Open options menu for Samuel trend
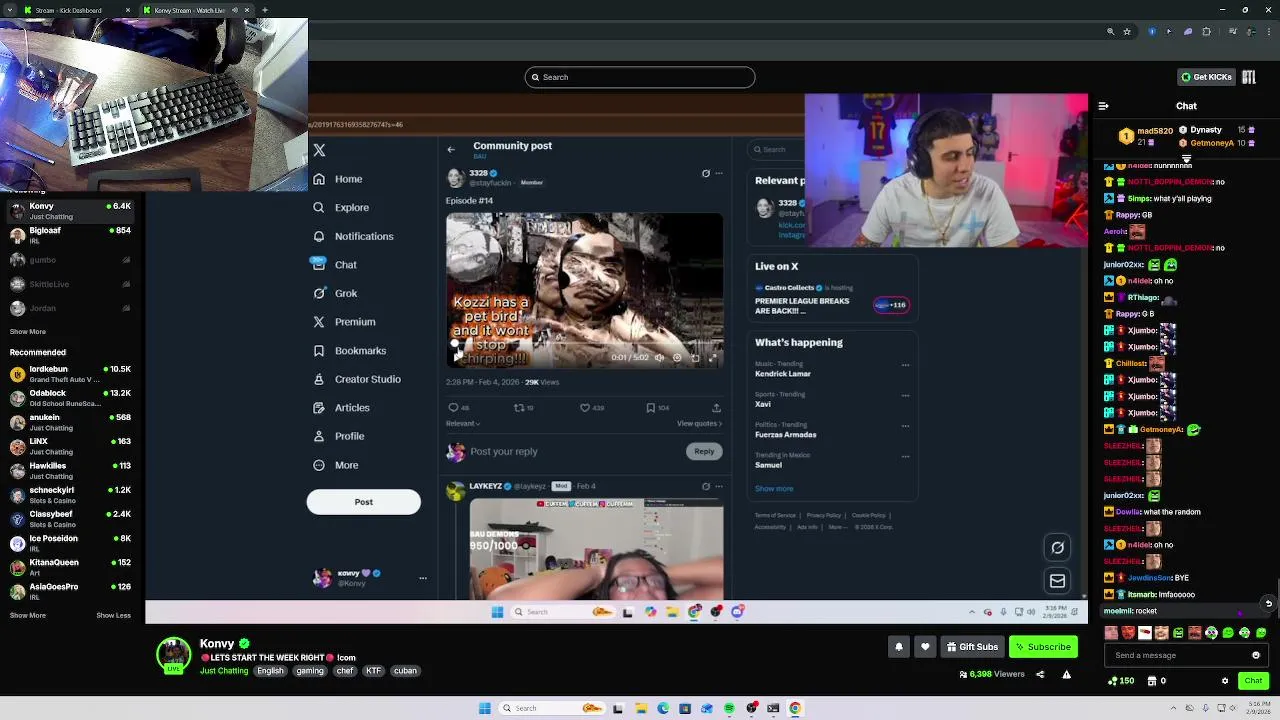The height and width of the screenshot is (720, 1280). click(906, 457)
